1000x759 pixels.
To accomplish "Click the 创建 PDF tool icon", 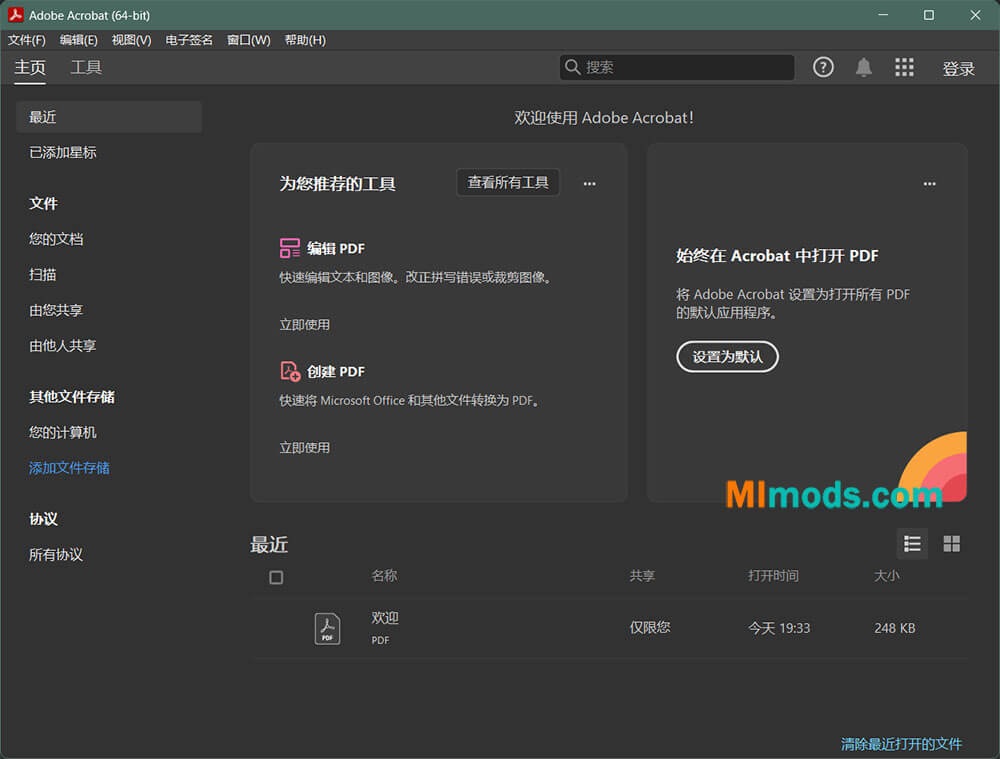I will coord(290,371).
